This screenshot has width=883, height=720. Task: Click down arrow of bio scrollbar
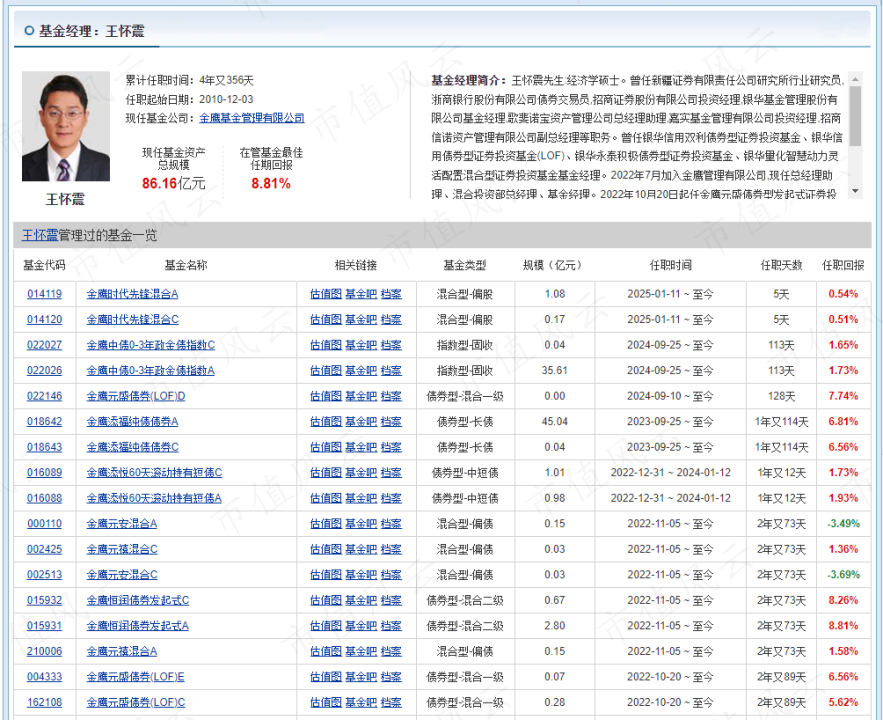click(855, 191)
